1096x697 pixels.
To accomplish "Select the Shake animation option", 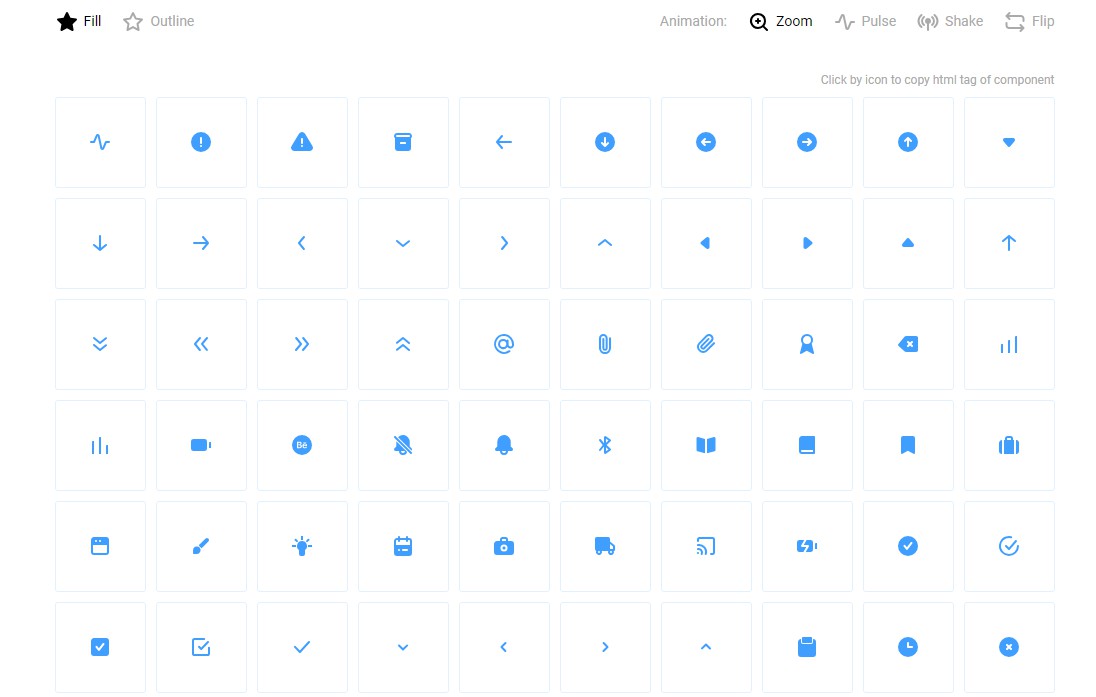I will (x=950, y=20).
